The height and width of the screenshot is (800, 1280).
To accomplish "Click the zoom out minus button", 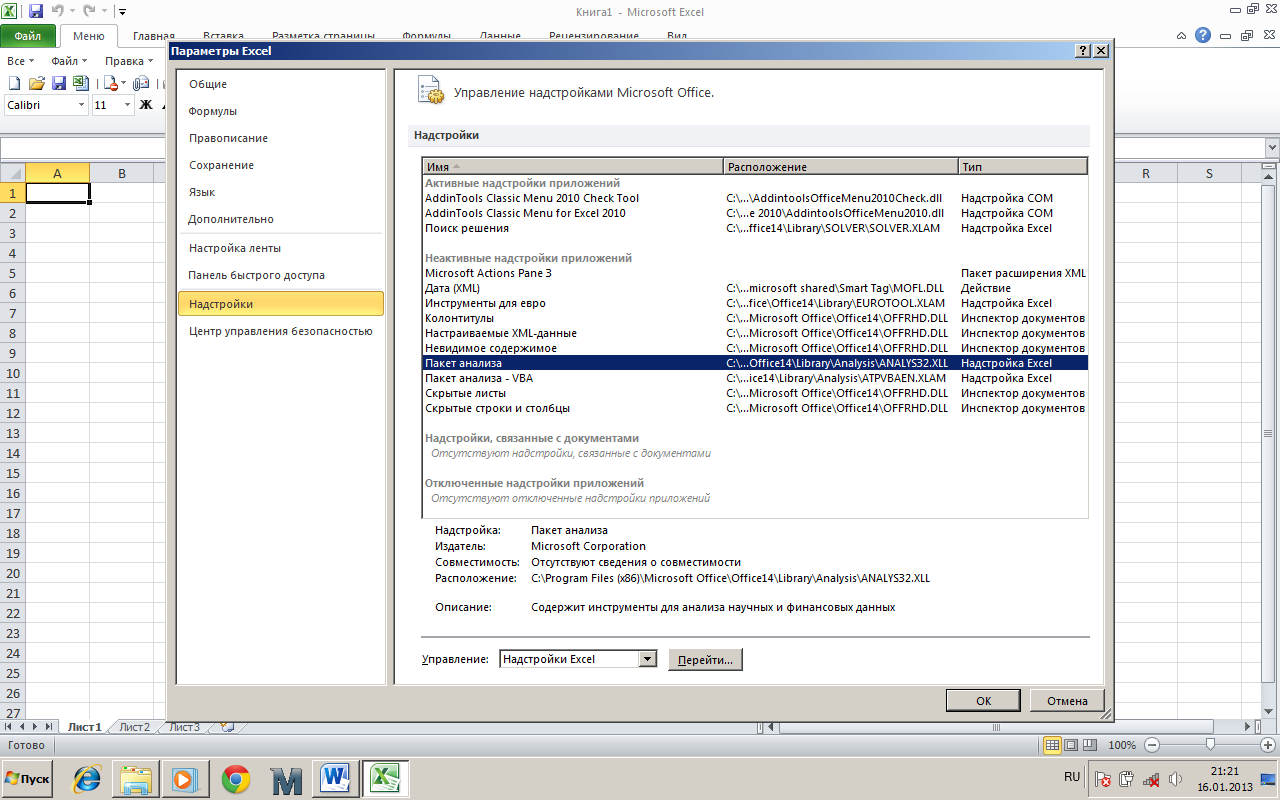I will pyautogui.click(x=1152, y=745).
